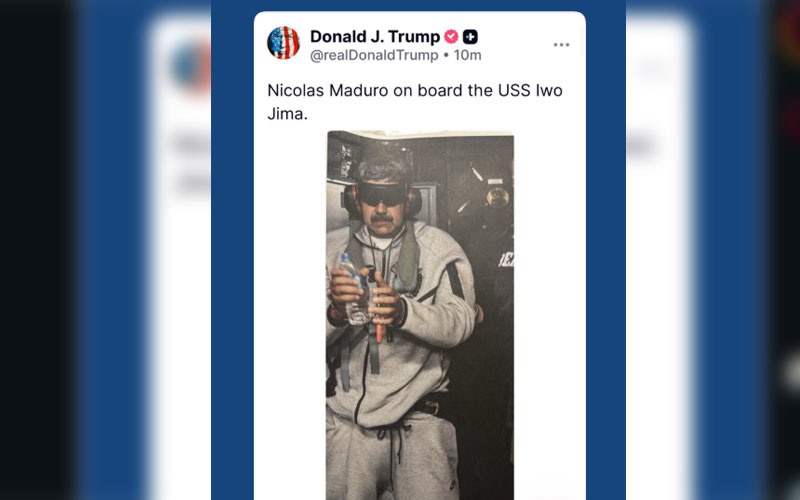Open the three-dot more options menu

point(561,45)
